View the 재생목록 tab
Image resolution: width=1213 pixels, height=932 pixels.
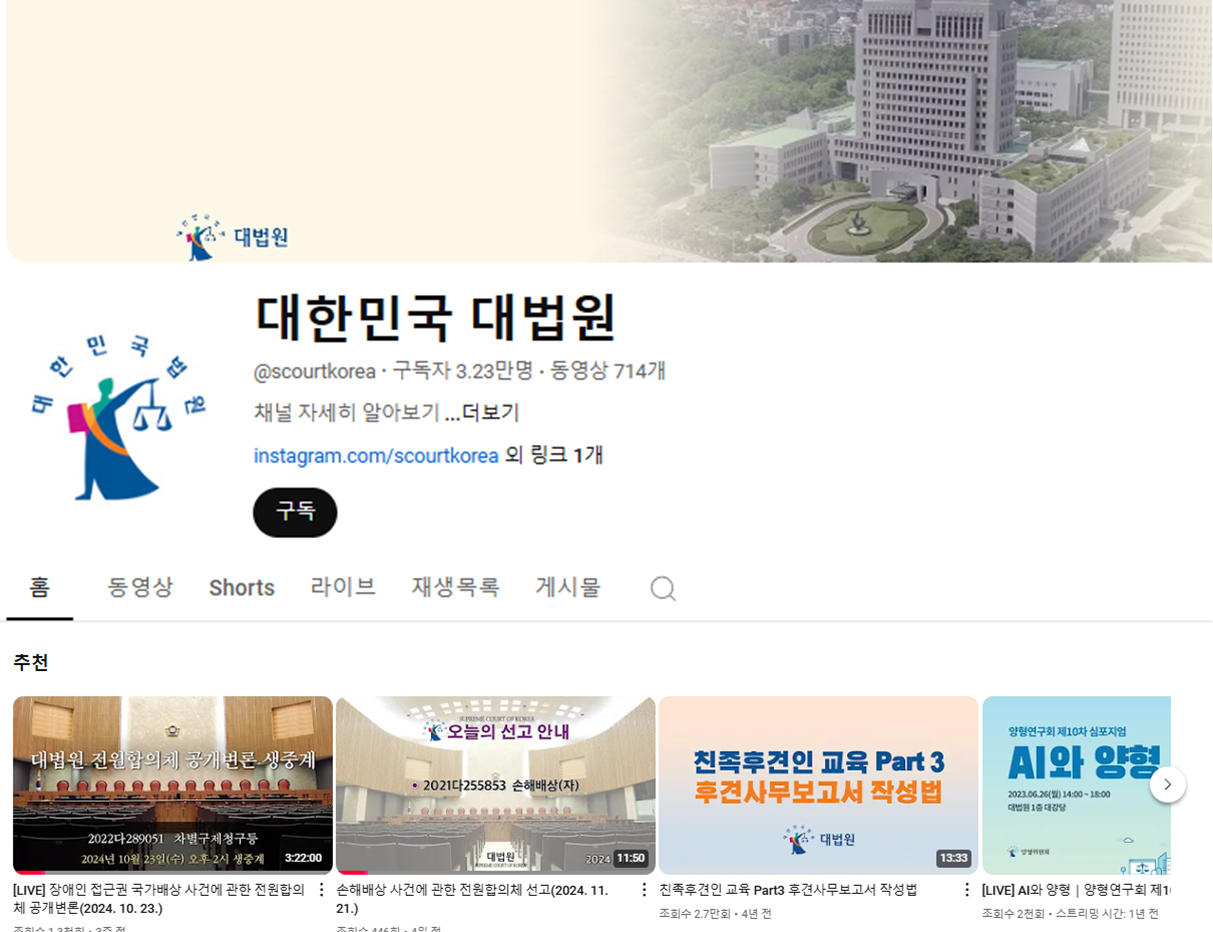[455, 588]
